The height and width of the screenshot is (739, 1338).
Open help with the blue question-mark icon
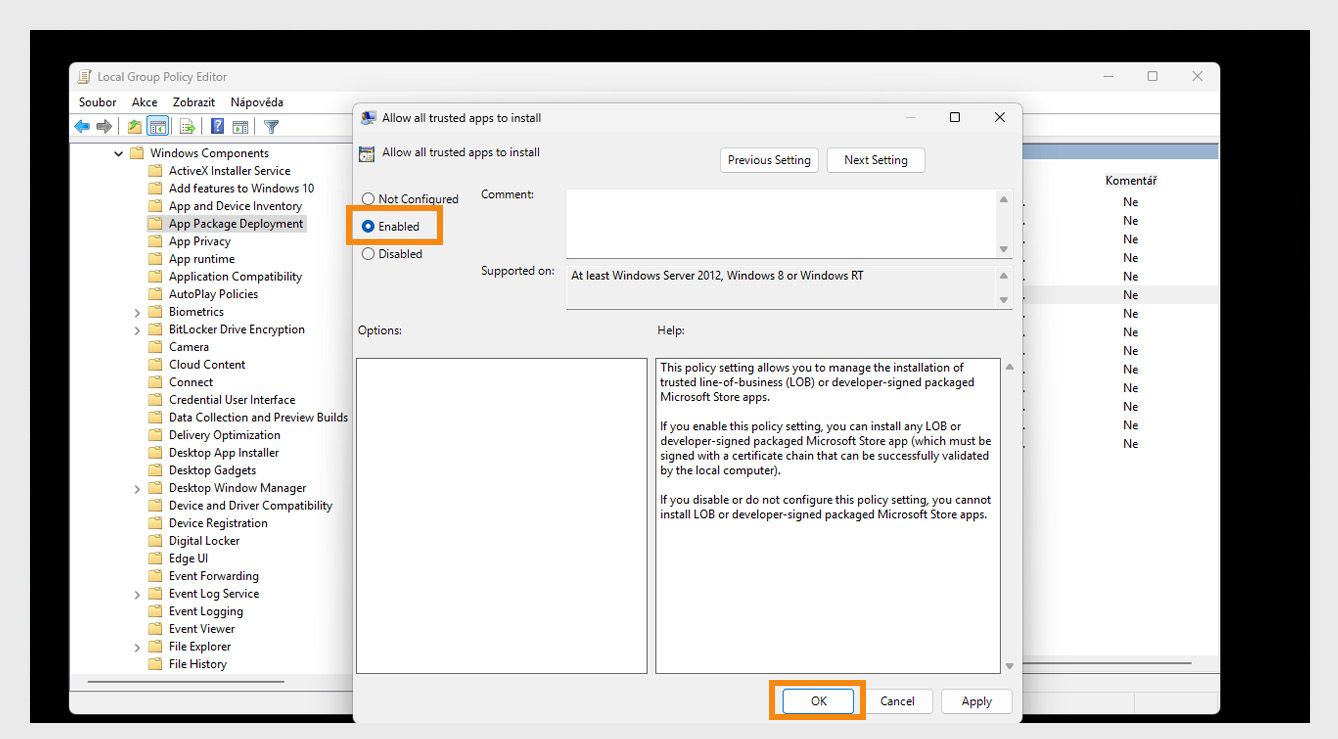217,127
